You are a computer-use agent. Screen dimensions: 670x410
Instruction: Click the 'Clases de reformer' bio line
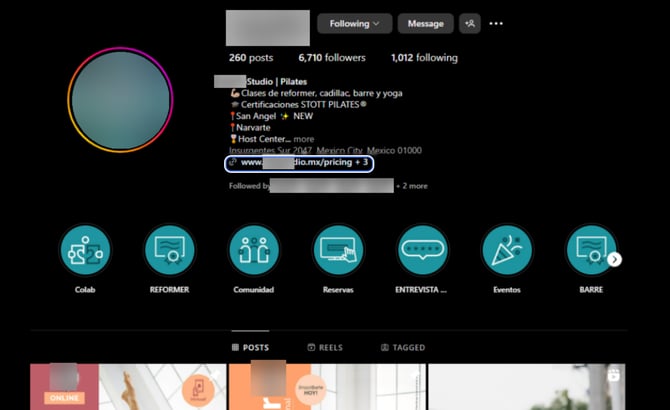point(316,93)
